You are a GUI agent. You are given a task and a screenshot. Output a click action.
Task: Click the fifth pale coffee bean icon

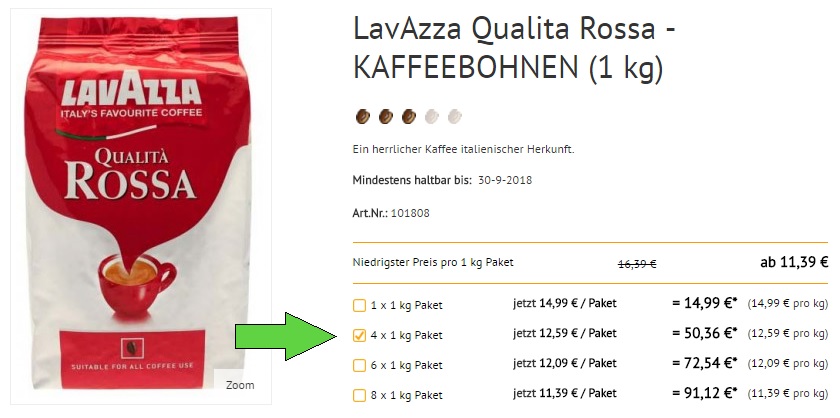pos(454,116)
